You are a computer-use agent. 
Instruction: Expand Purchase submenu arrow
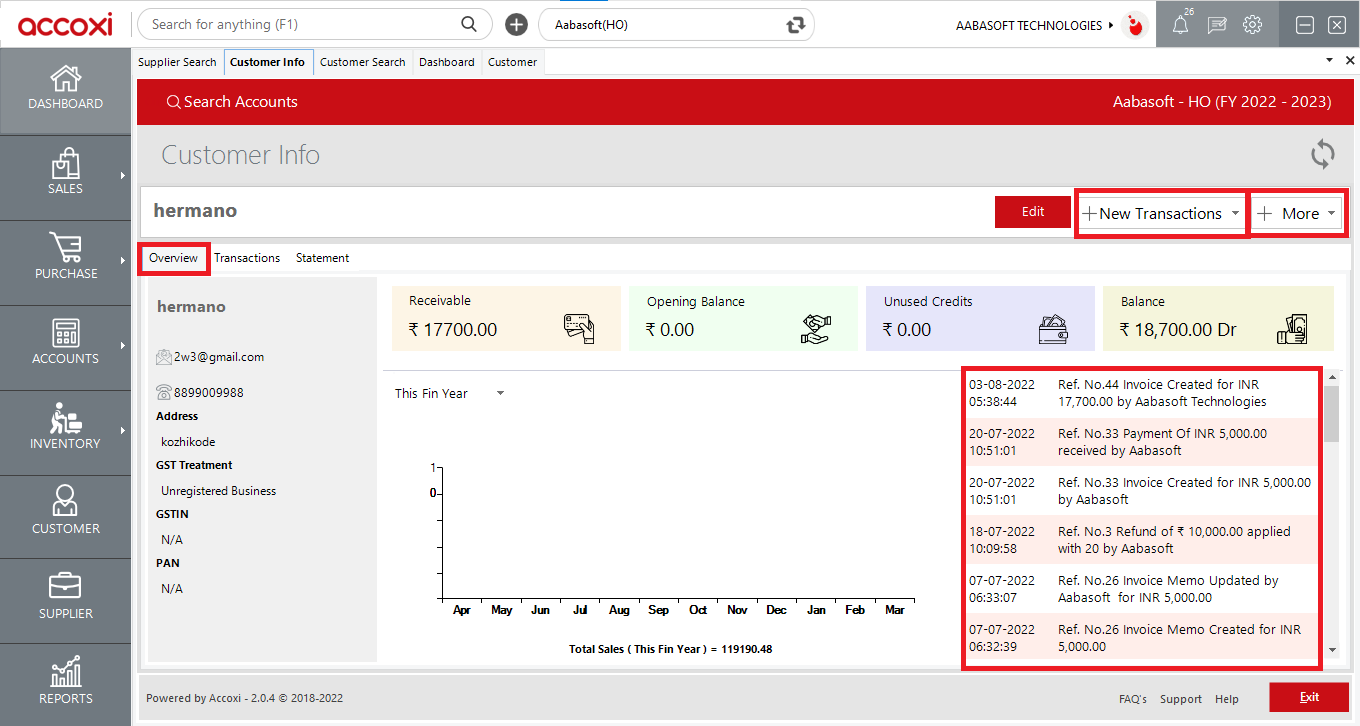point(123,261)
